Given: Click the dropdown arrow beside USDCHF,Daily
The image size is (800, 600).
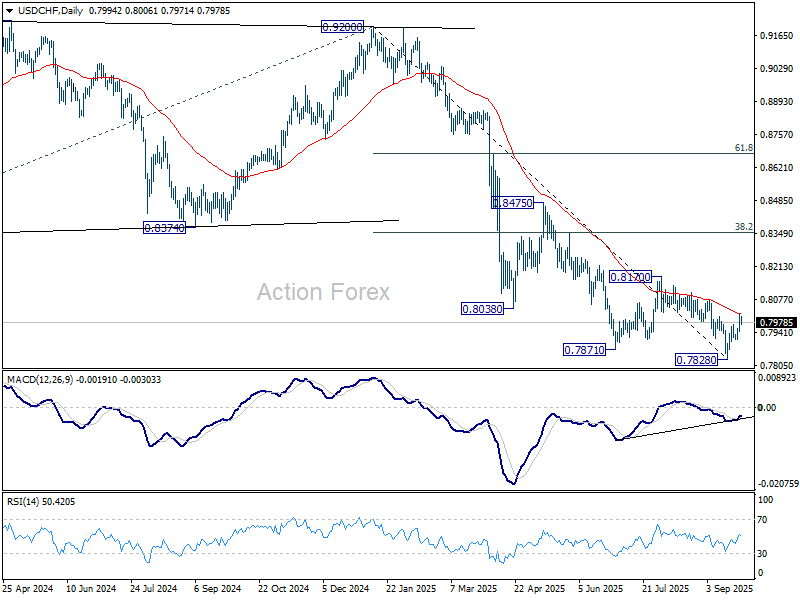Looking at the screenshot, I should (x=9, y=10).
